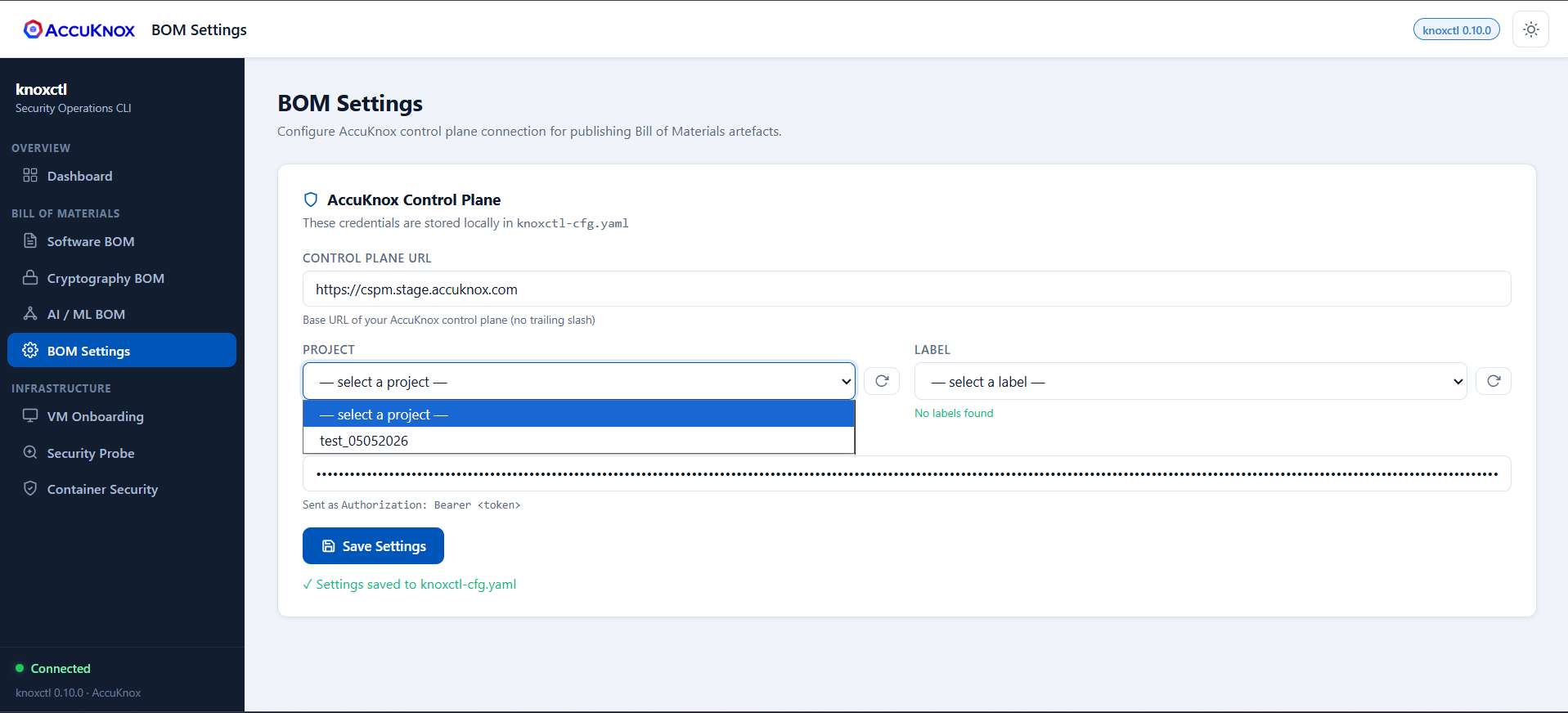Click 'Settings saved to knoxctl-cfg.yaml' message
This screenshot has height=713, width=1568.
(410, 584)
